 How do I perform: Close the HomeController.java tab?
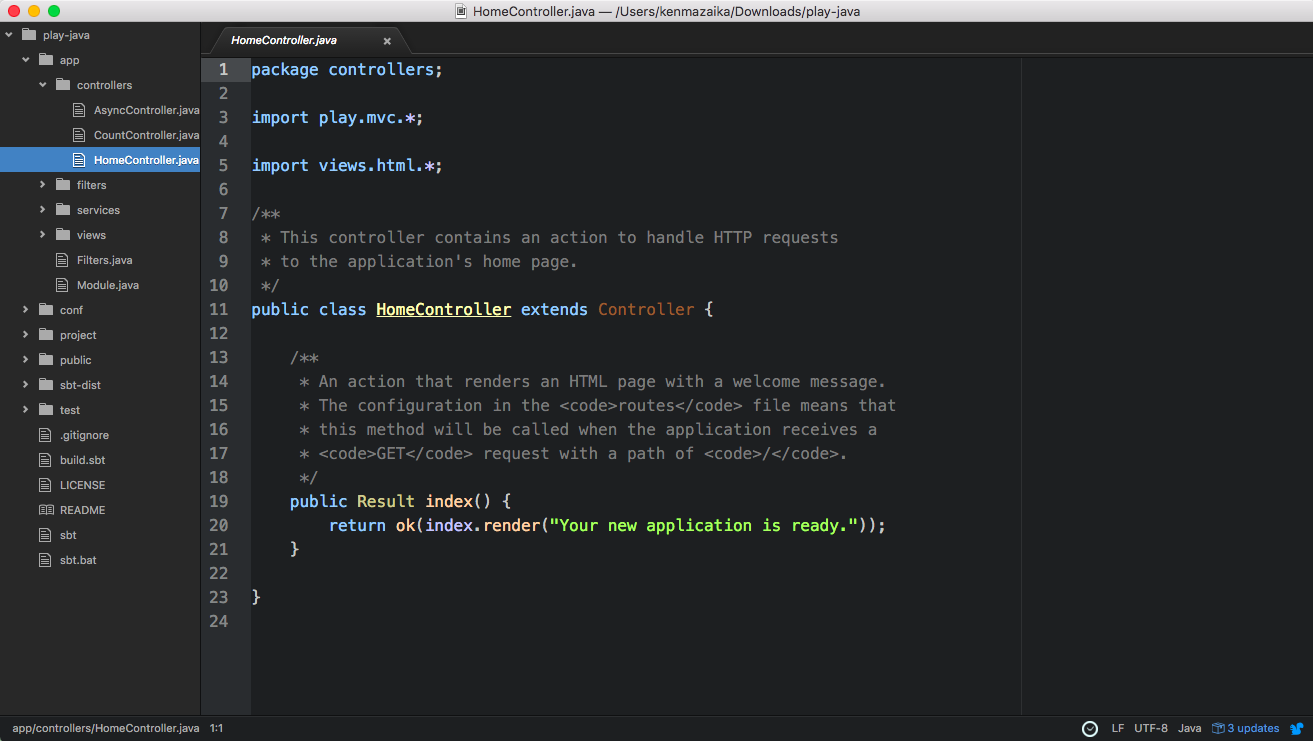[387, 41]
